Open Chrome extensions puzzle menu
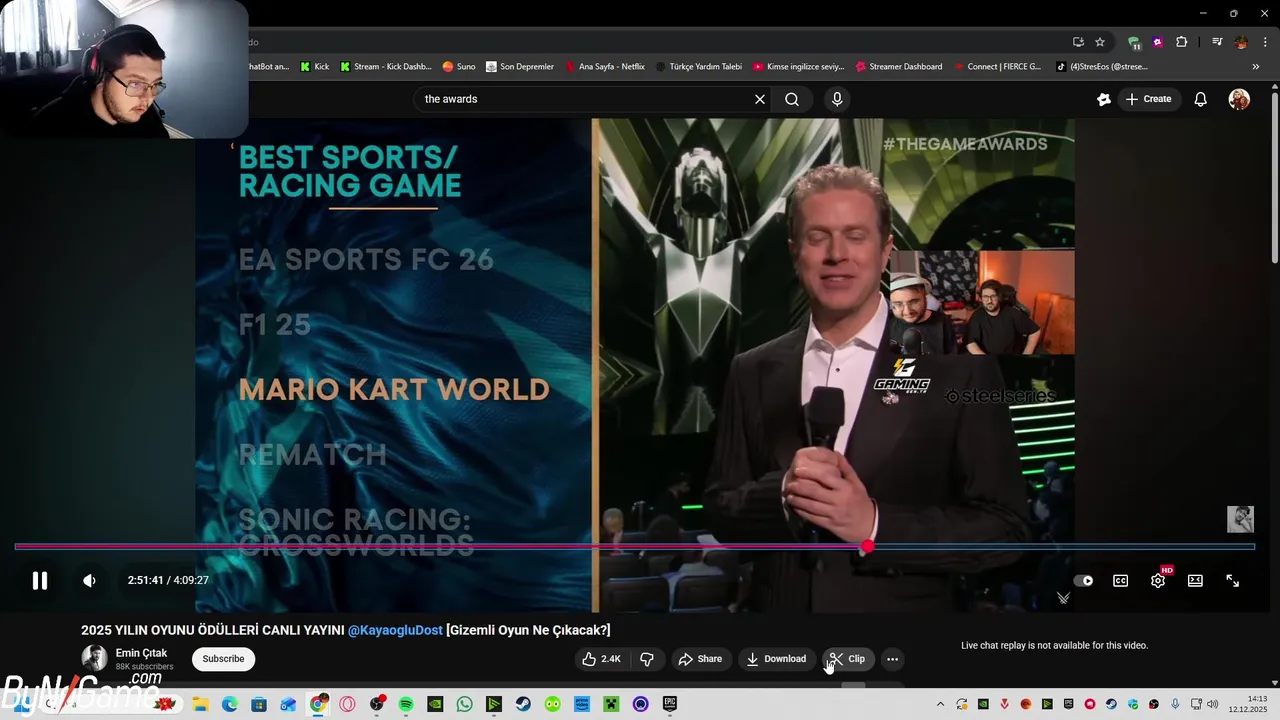Image resolution: width=1280 pixels, height=720 pixels. 1182,42
